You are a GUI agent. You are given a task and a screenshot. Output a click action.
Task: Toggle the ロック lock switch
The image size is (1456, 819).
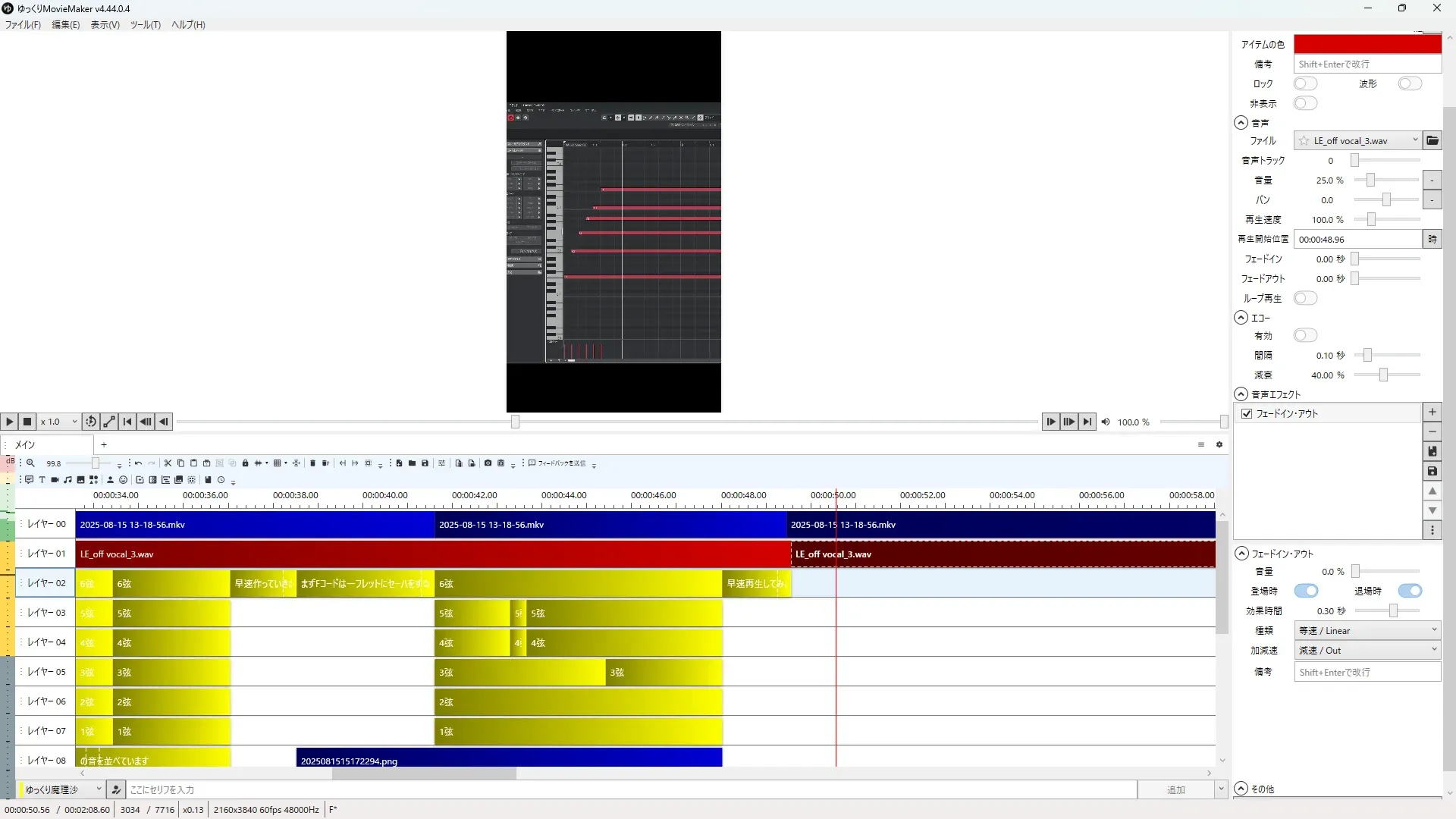click(x=1305, y=84)
